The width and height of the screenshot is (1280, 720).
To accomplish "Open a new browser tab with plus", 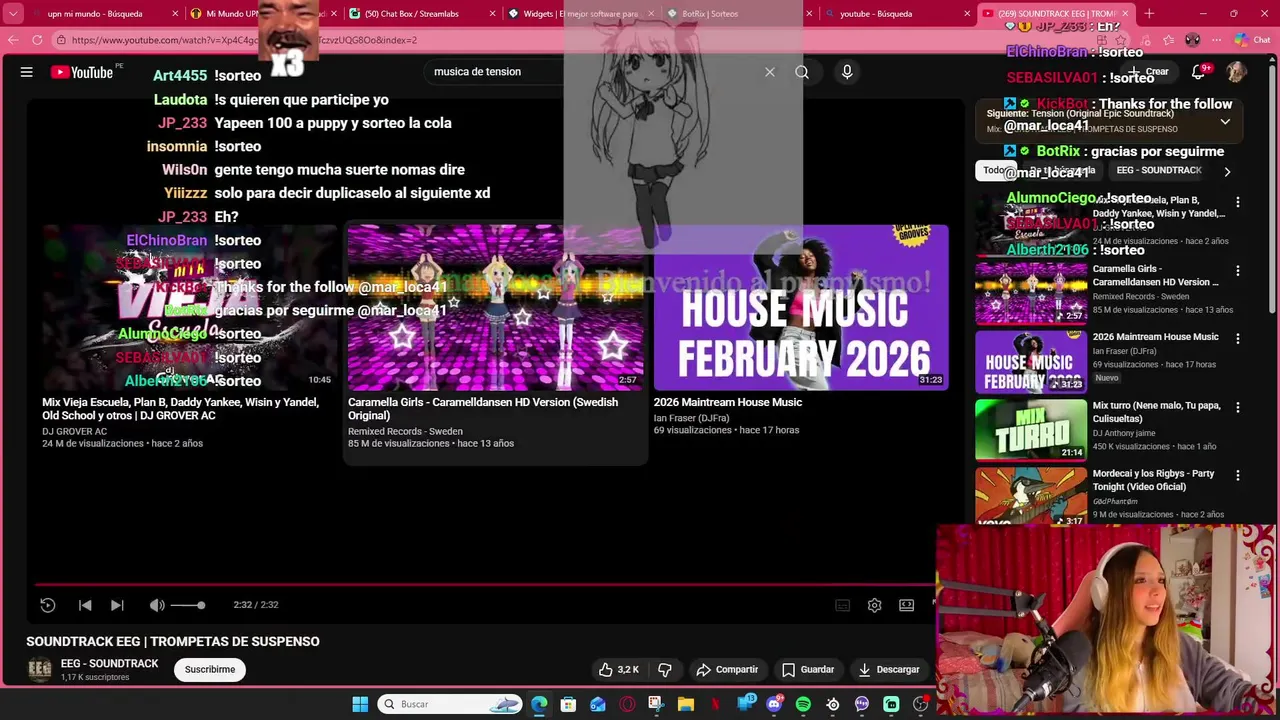I will (1149, 14).
